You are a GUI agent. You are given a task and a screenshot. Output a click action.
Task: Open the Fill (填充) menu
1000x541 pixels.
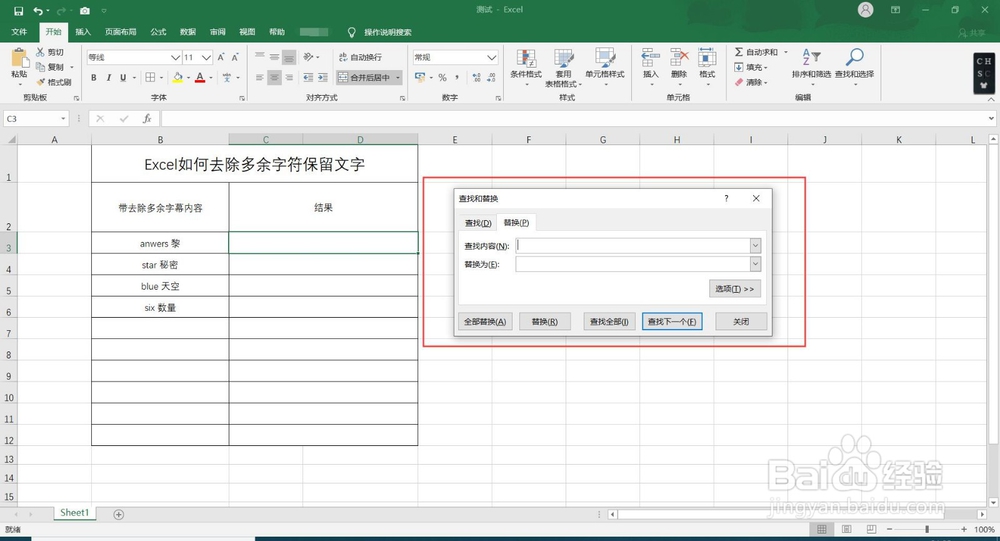pyautogui.click(x=751, y=67)
